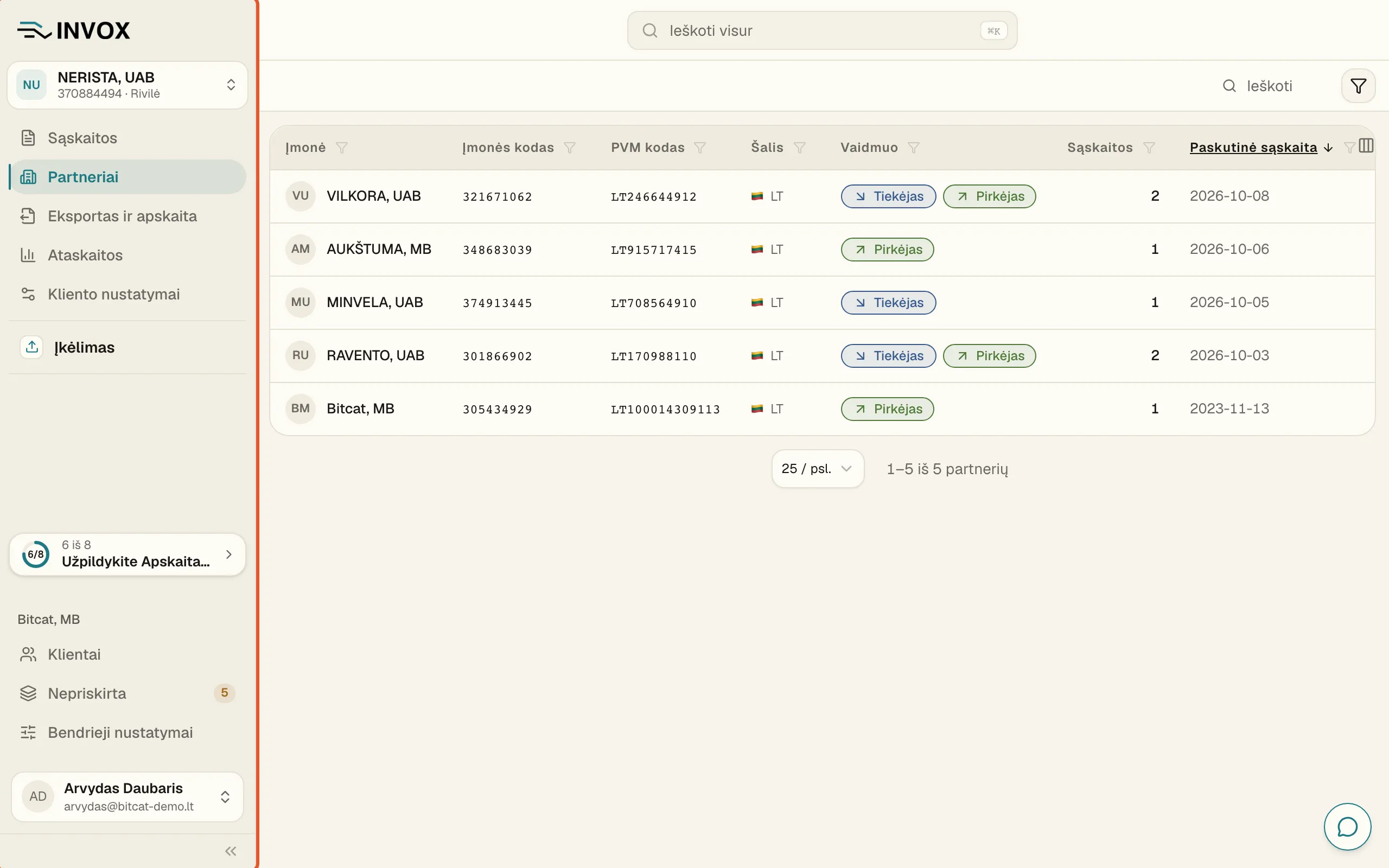
Task: Click filter icon beside PVM kodas column
Action: 700,148
